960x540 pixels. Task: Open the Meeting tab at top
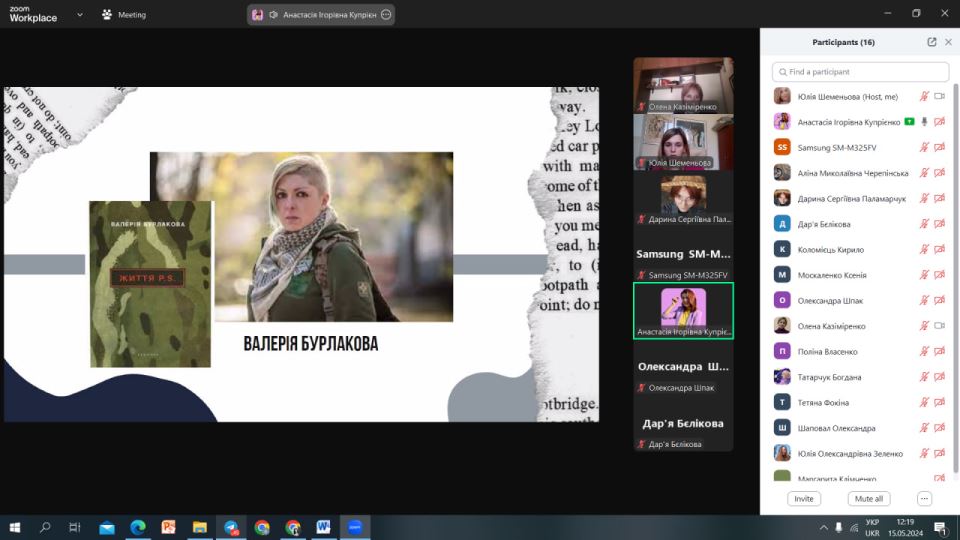point(124,15)
